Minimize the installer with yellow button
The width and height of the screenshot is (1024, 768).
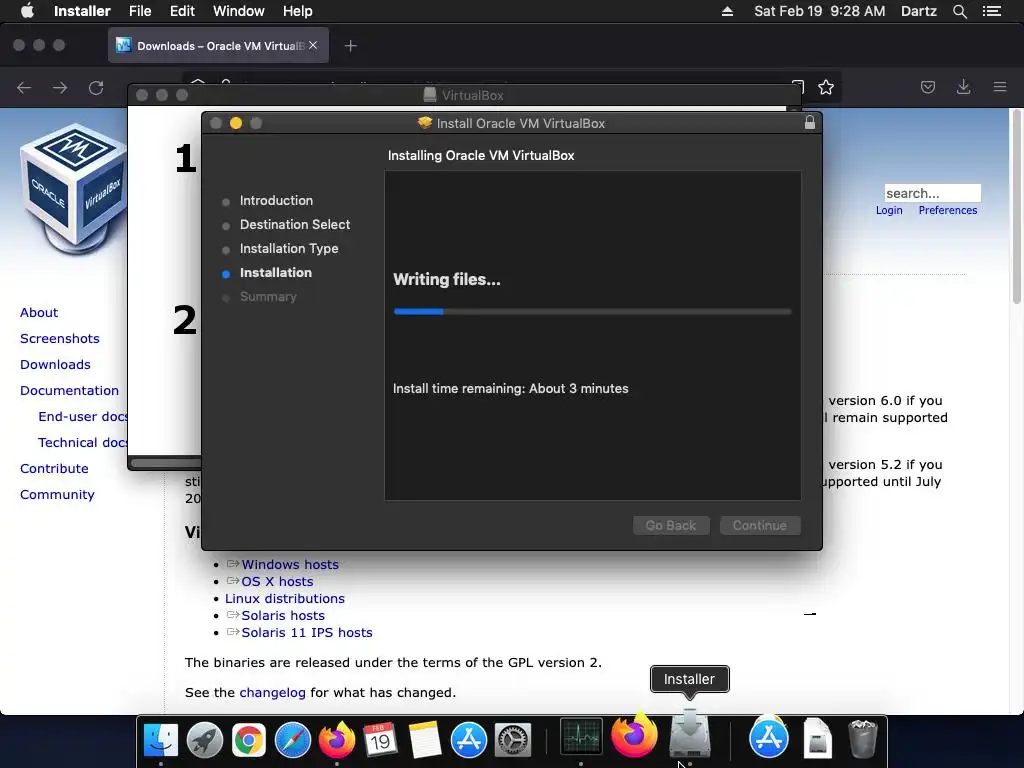point(236,123)
